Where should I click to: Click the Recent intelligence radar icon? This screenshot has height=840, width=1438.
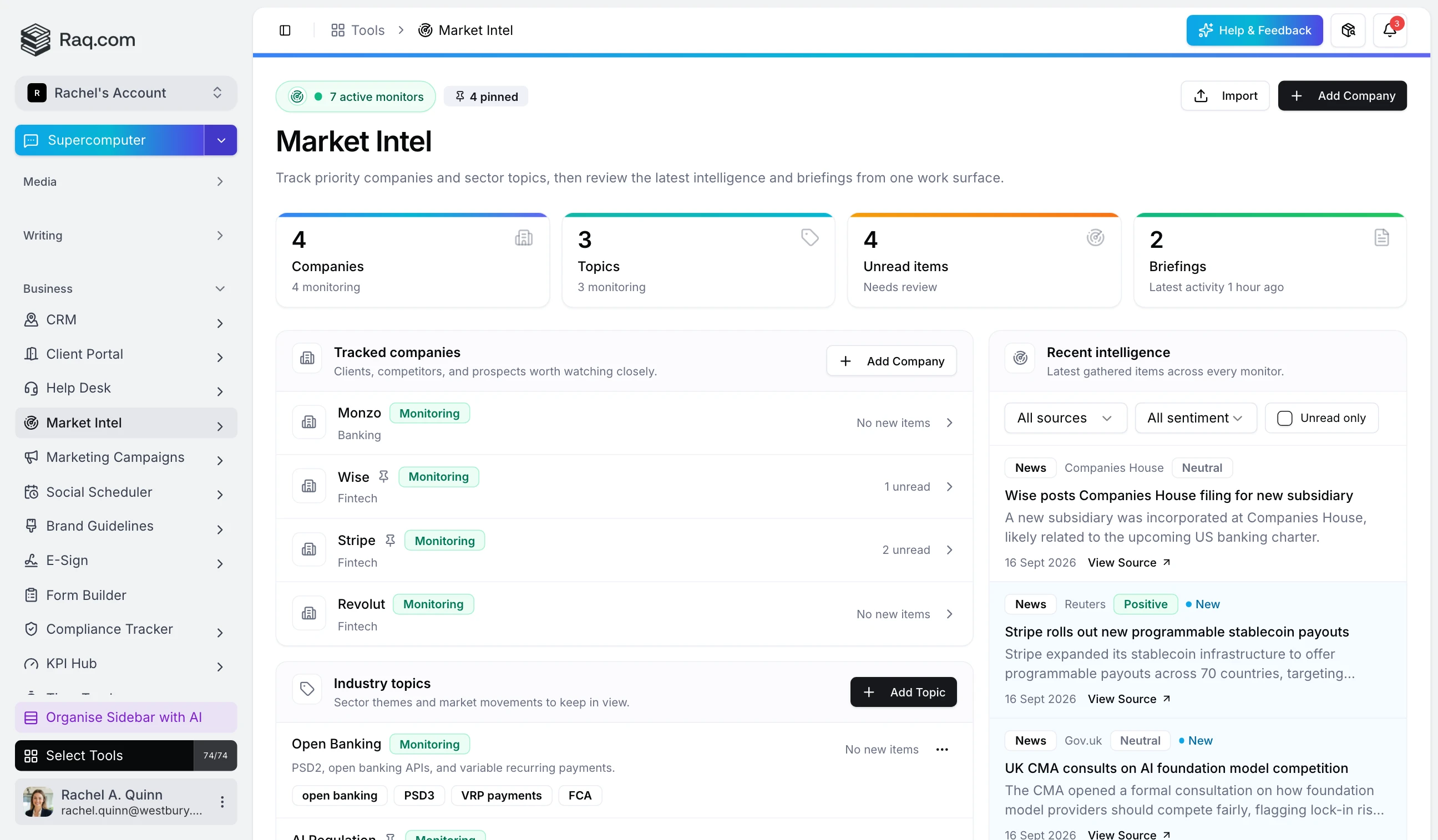1020,358
